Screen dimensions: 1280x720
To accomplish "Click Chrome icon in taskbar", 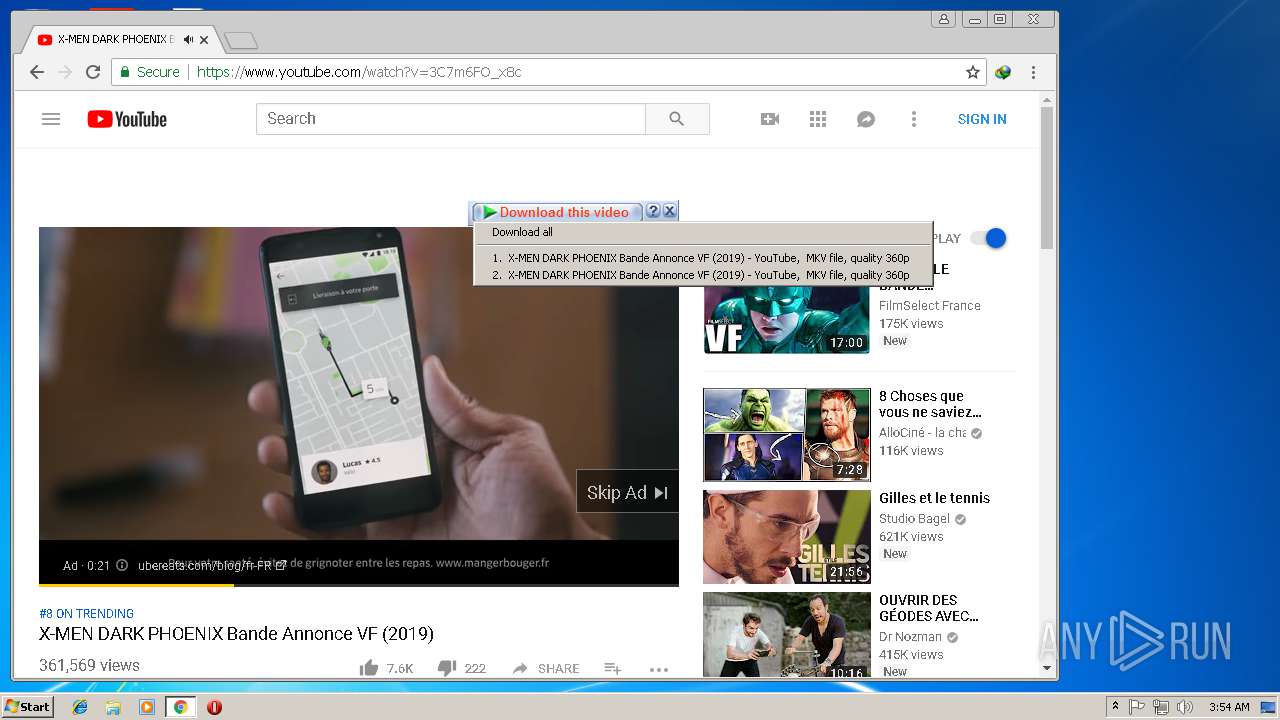I will (180, 707).
